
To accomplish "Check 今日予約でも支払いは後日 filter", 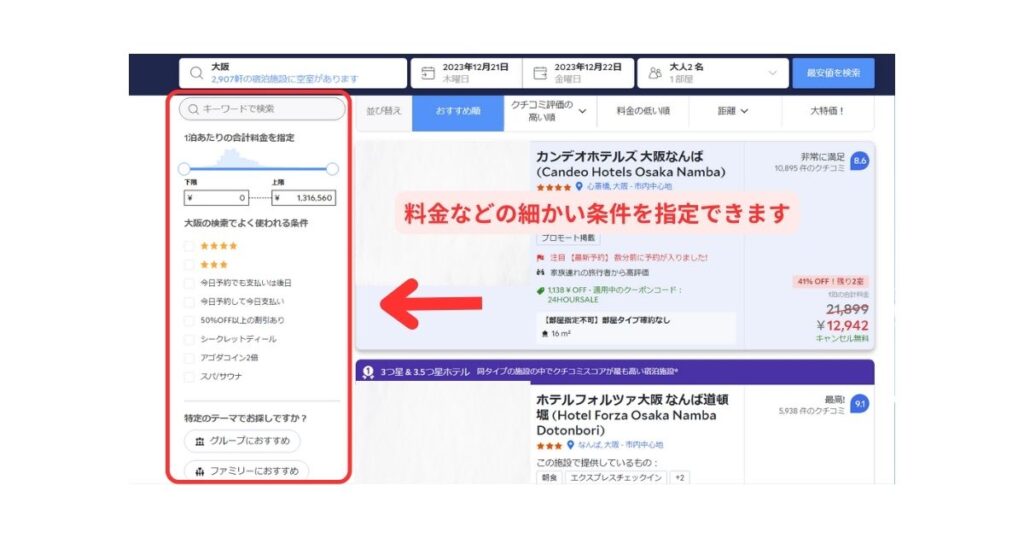I will pos(189,283).
